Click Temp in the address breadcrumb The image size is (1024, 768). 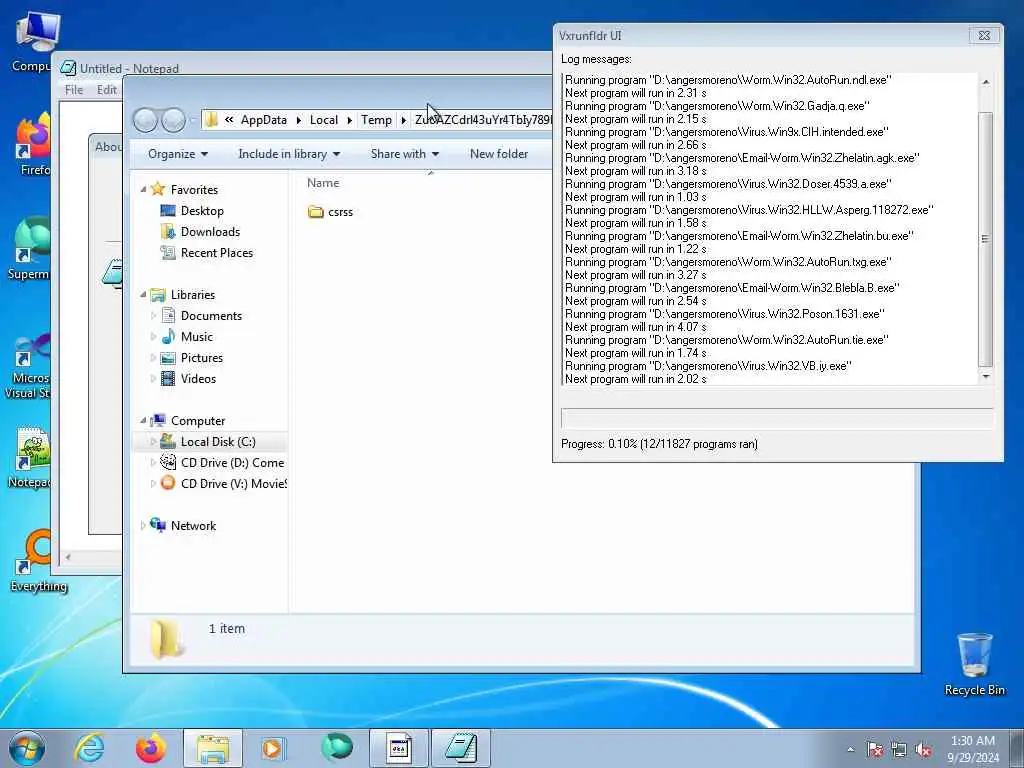coord(376,120)
